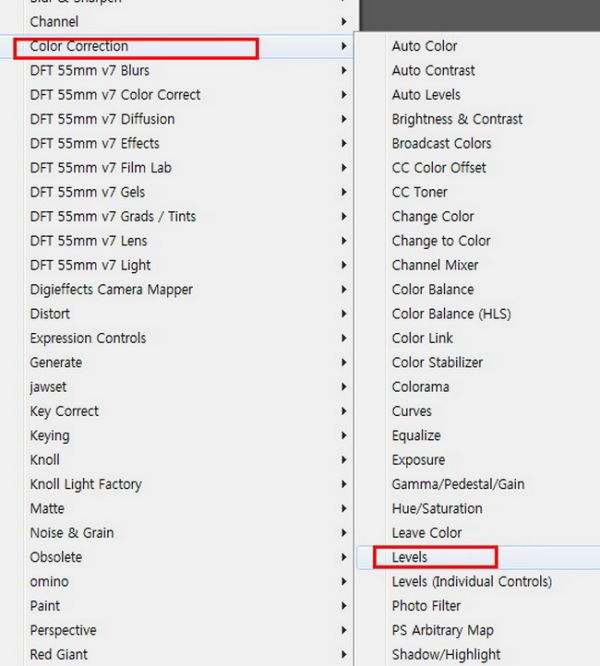Expand DFT 55mm v7 Blurs submenu arrow
This screenshot has width=600, height=666.
(x=344, y=70)
